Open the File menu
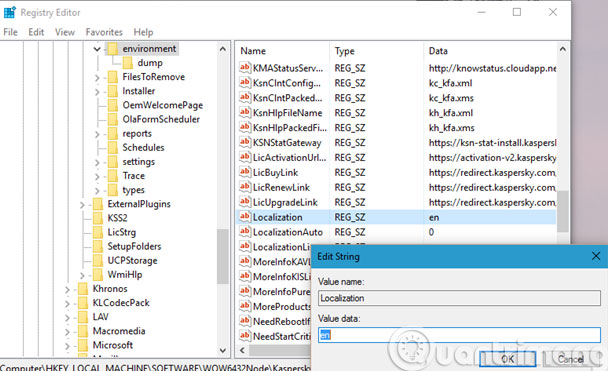Image resolution: width=608 pixels, height=371 pixels. click(10, 32)
